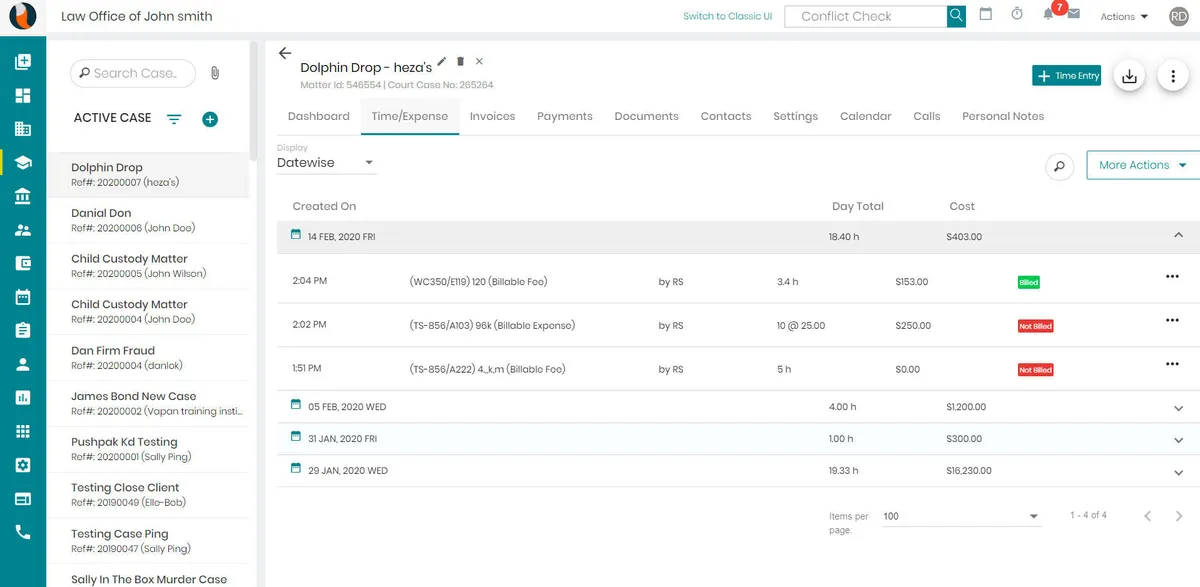Click the paperclip attachment icon near search
The height and width of the screenshot is (587, 1200).
point(214,73)
